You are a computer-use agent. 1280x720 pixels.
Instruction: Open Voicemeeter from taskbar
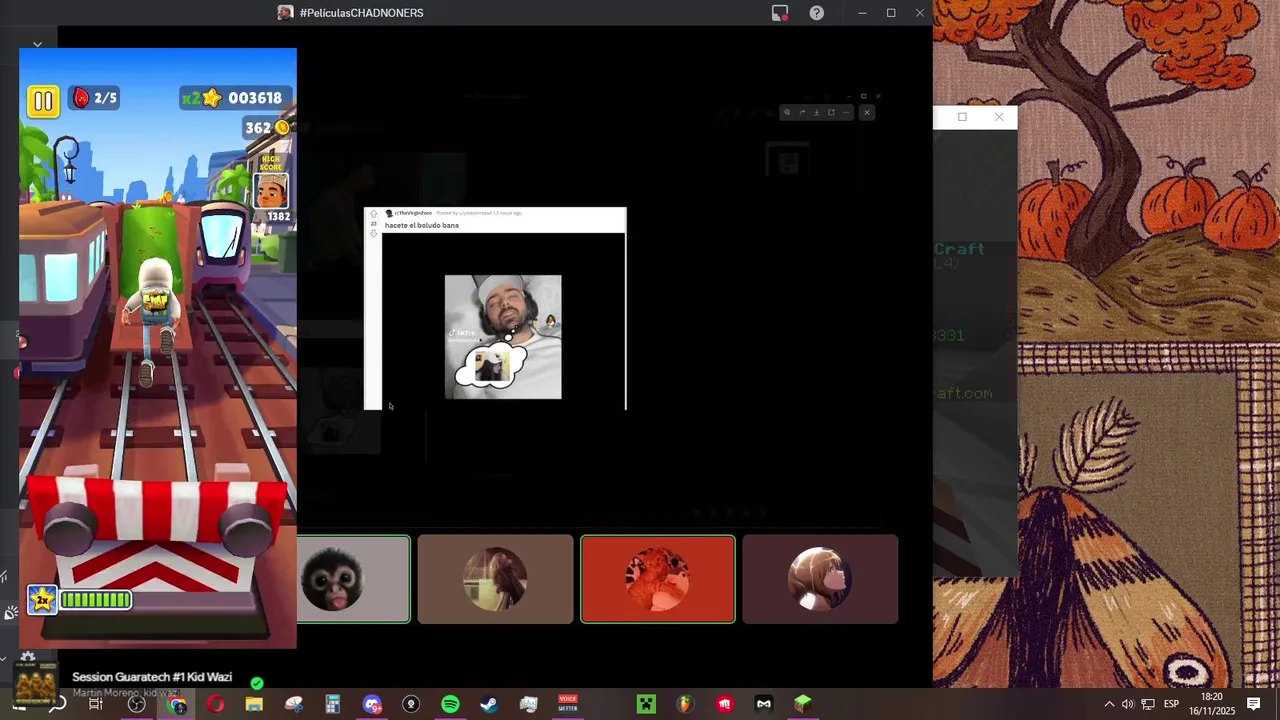pyautogui.click(x=567, y=705)
